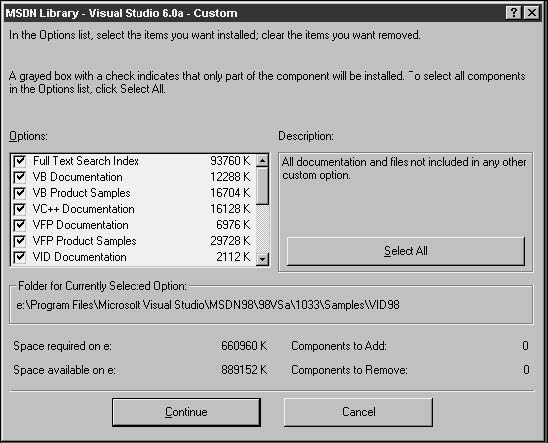Click Continue to proceed with installation
Screen dimensions: 548x443
(x=186, y=412)
